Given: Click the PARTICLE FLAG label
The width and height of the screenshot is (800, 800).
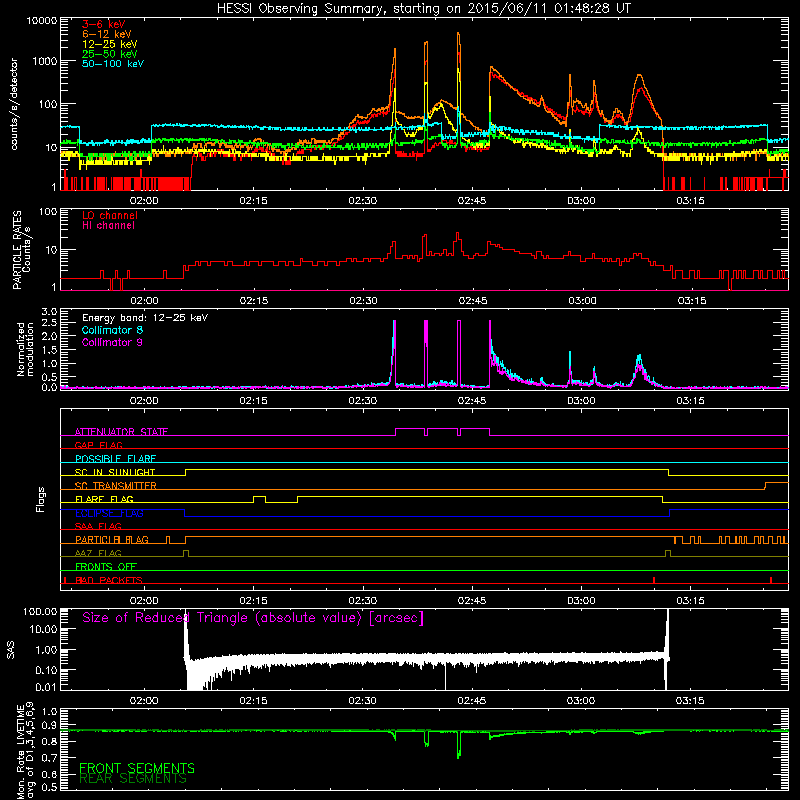Looking at the screenshot, I should (112, 540).
